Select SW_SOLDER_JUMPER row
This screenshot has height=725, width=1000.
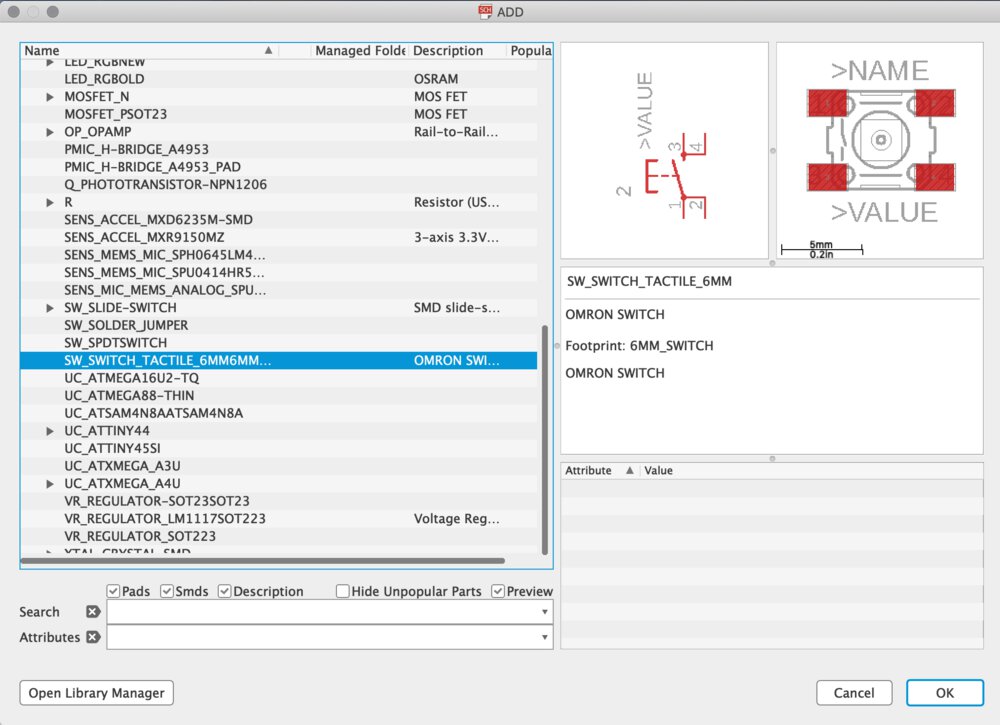(279, 325)
